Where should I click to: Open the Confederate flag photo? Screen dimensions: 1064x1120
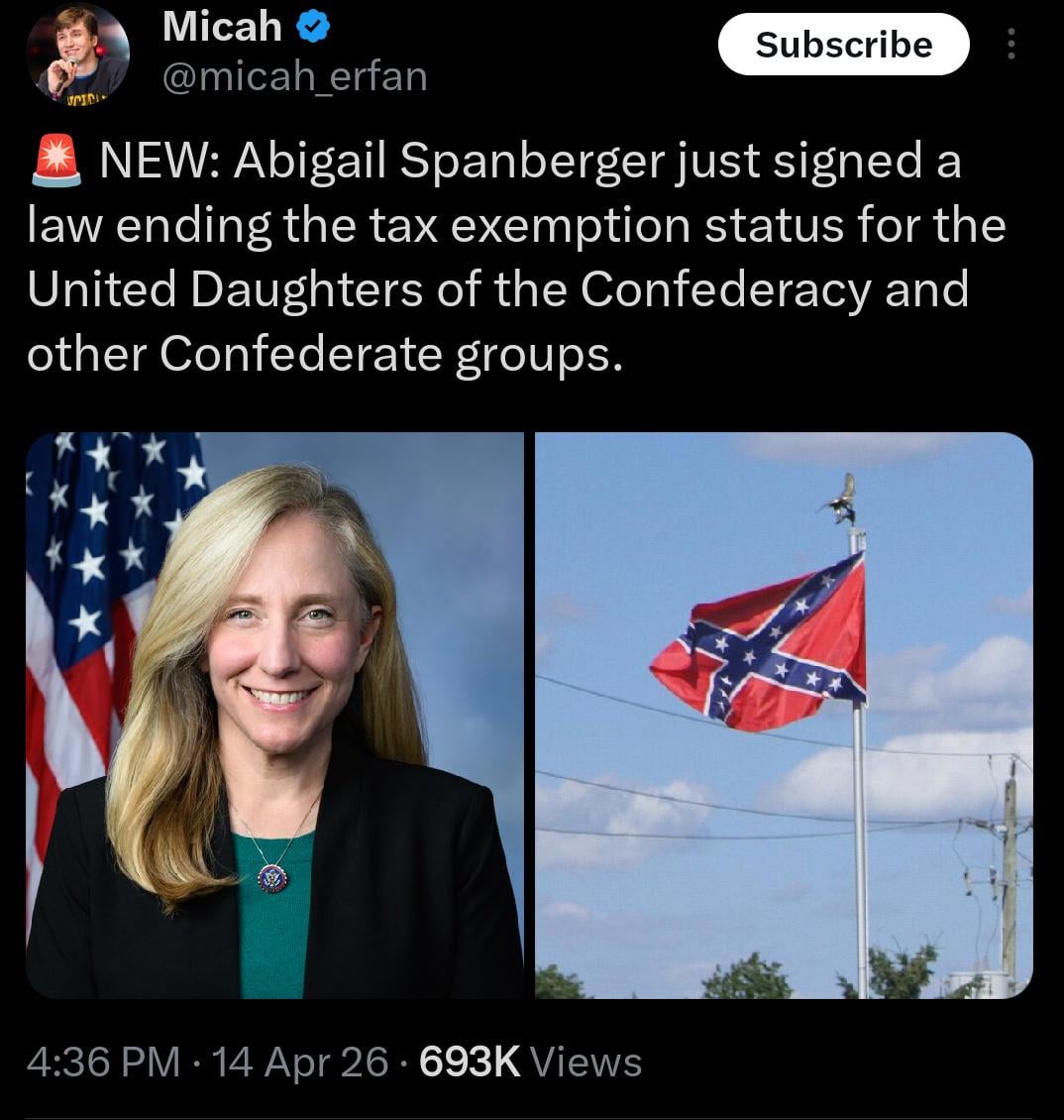coord(784,715)
